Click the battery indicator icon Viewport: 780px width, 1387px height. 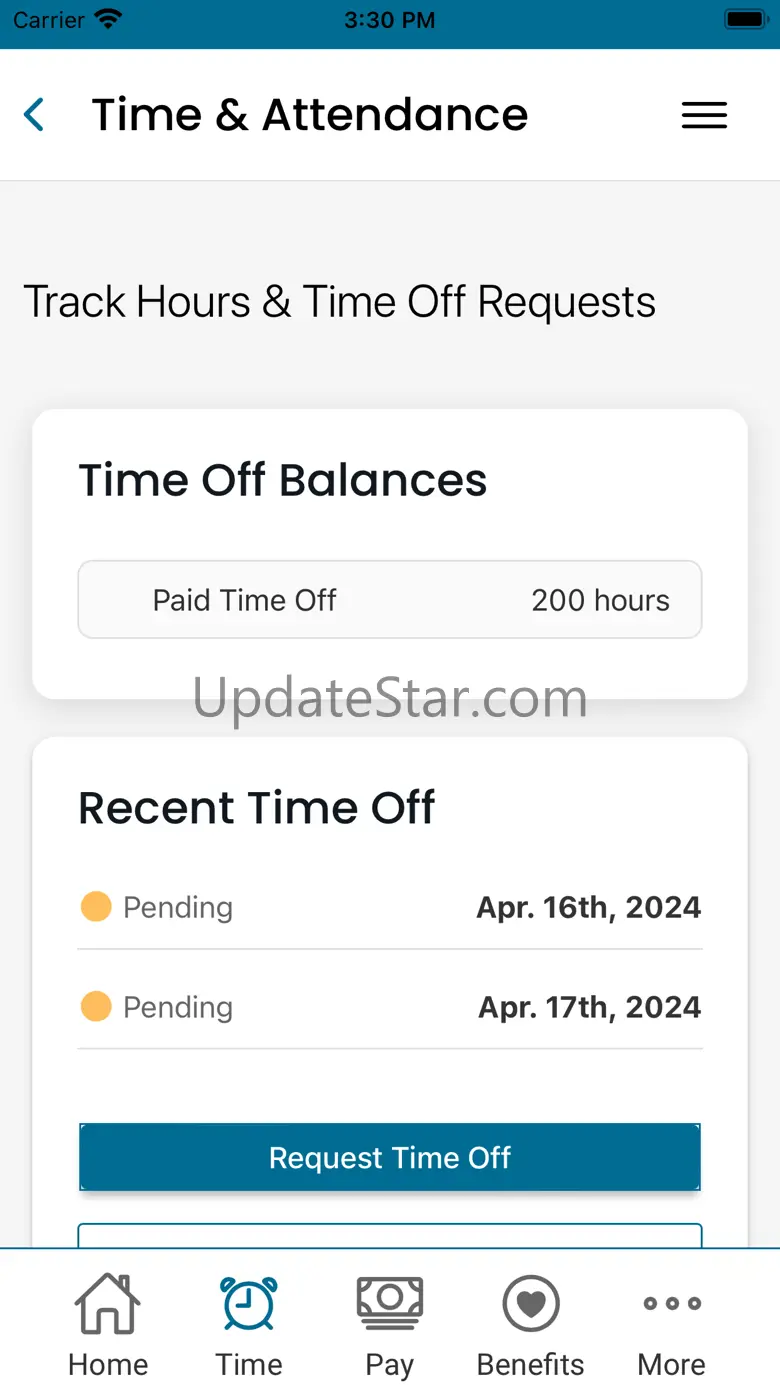tap(745, 20)
